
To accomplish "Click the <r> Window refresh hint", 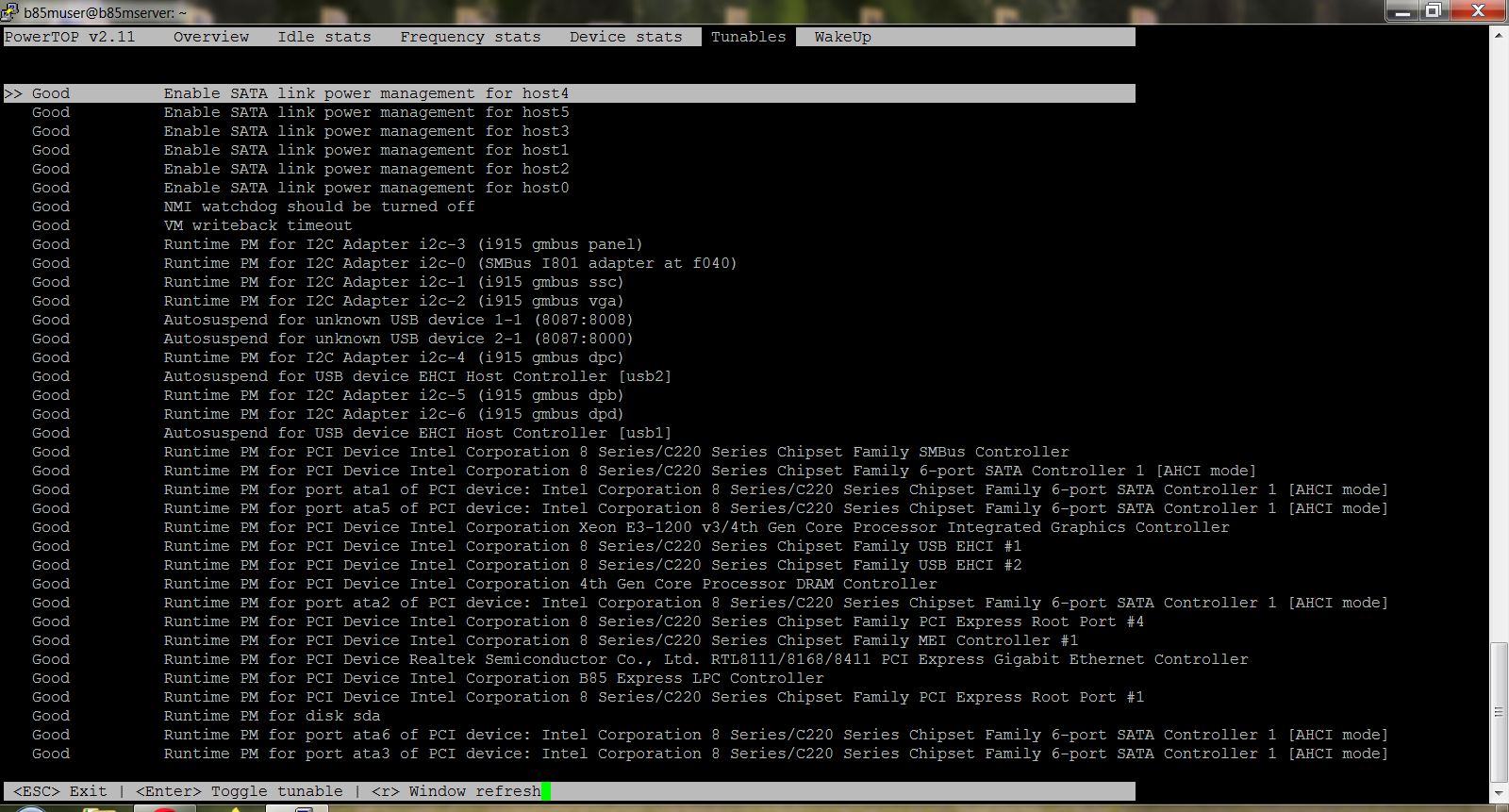I will [456, 791].
